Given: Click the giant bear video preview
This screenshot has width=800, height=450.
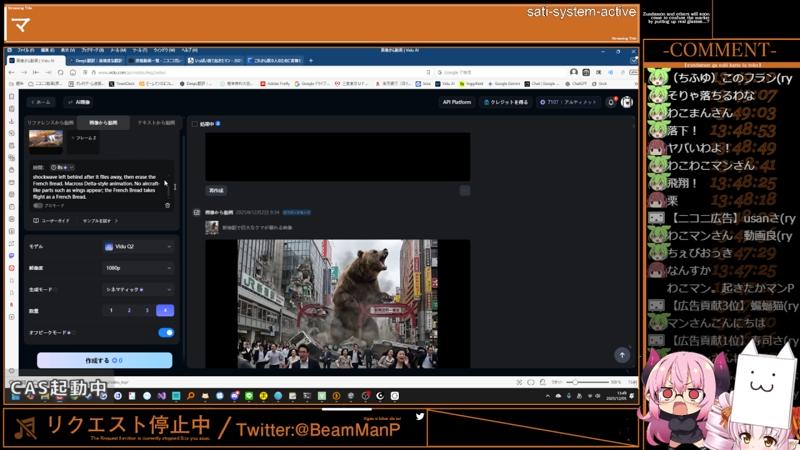Looking at the screenshot, I should pyautogui.click(x=337, y=304).
